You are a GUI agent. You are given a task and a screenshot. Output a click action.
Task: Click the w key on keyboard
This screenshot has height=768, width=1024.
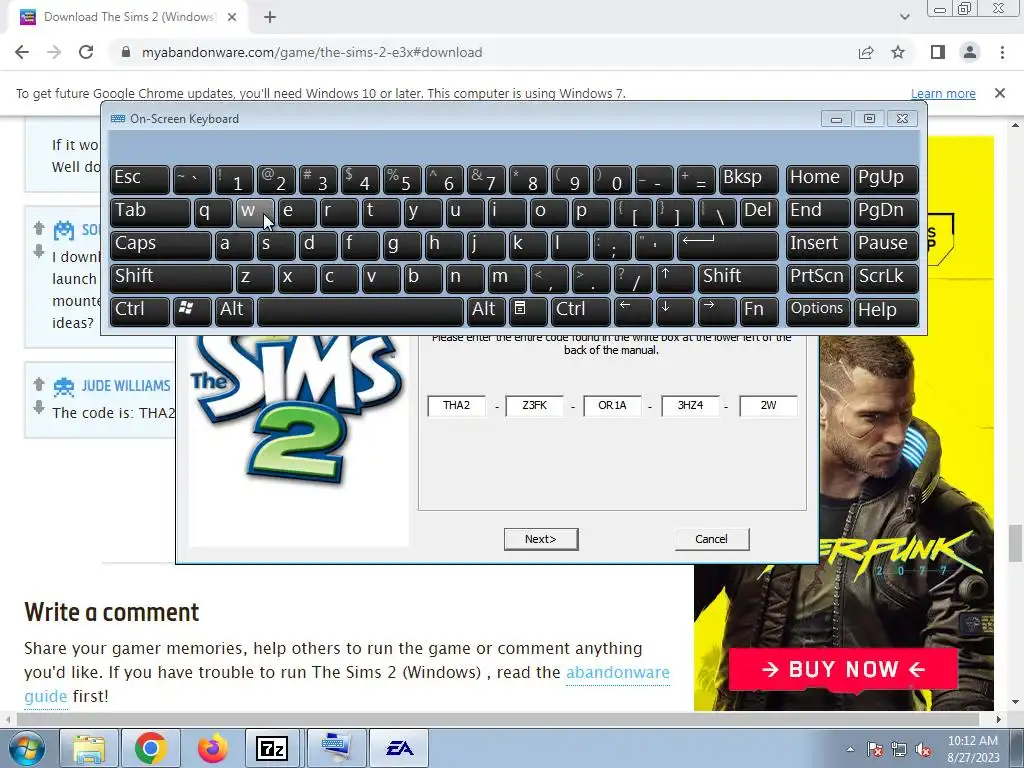click(x=255, y=212)
